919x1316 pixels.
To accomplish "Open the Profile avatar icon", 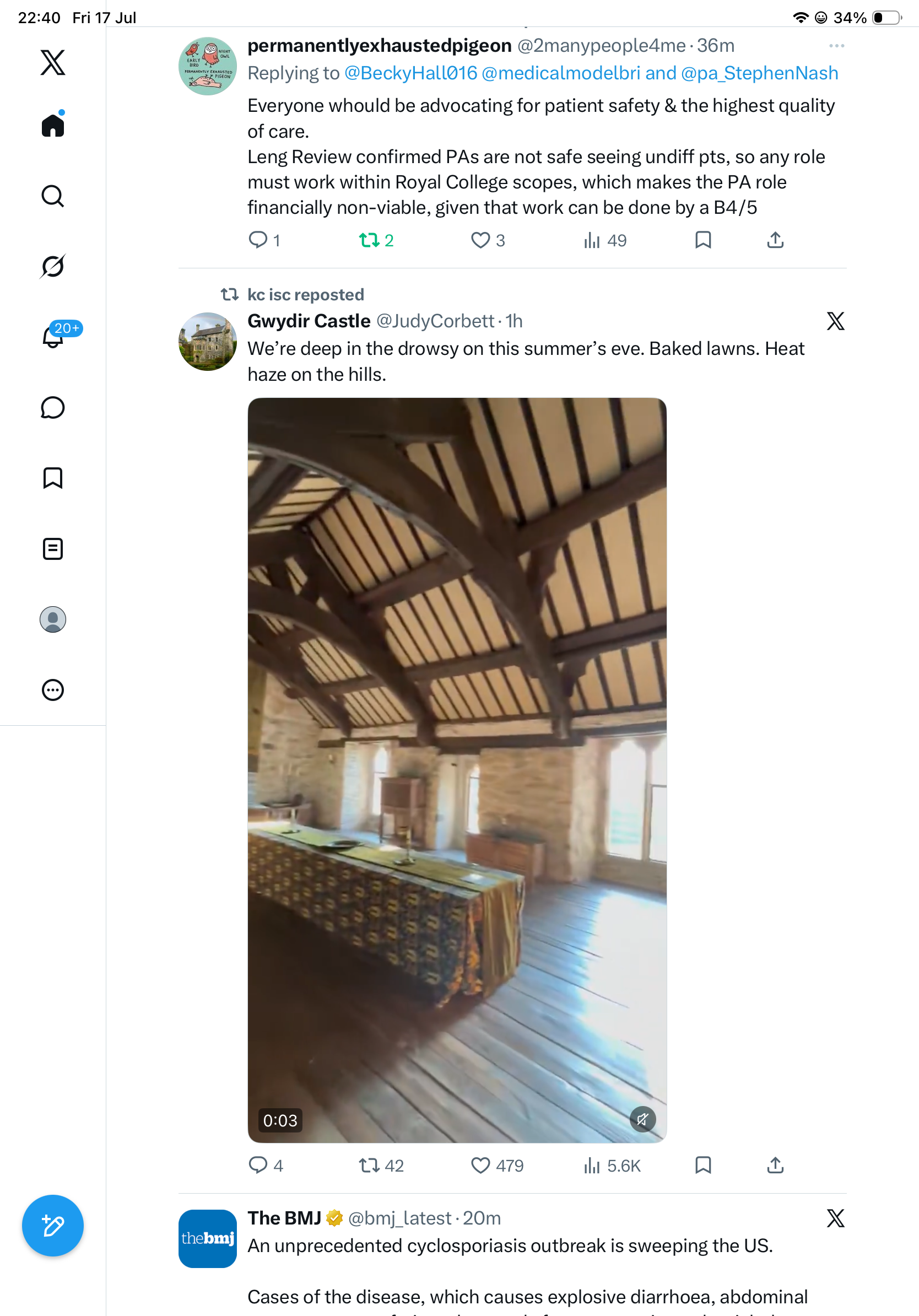I will click(53, 619).
